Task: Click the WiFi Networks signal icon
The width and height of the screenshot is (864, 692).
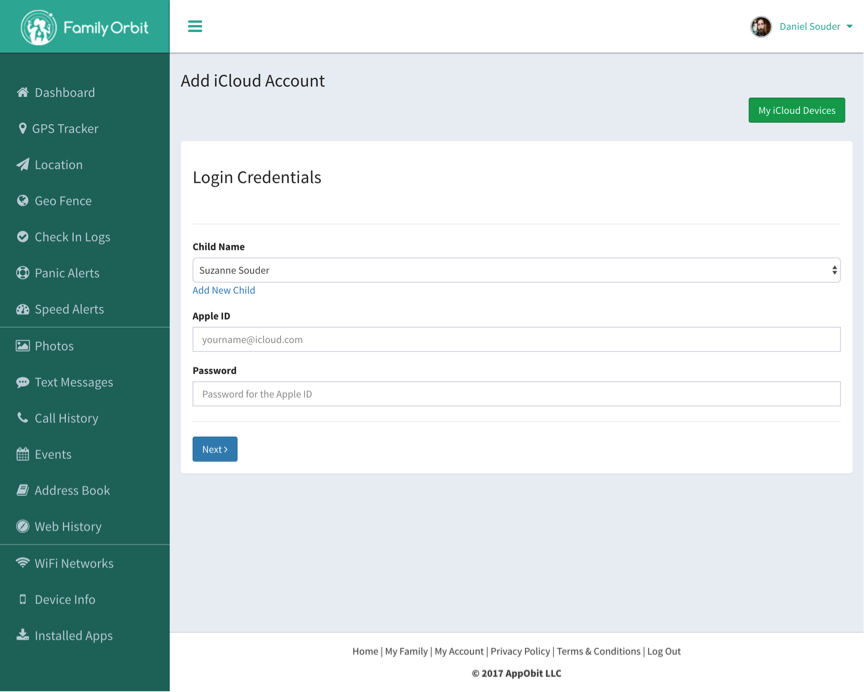Action: click(23, 563)
